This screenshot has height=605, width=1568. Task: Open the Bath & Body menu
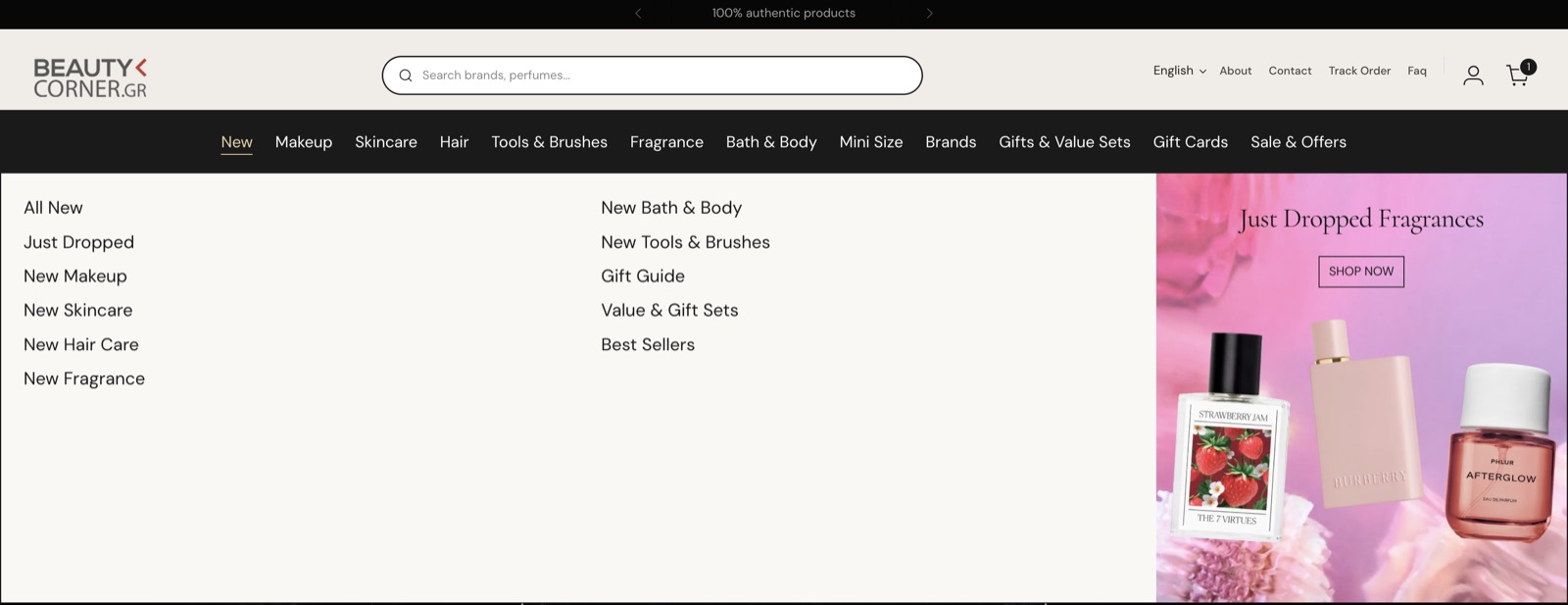tap(771, 142)
